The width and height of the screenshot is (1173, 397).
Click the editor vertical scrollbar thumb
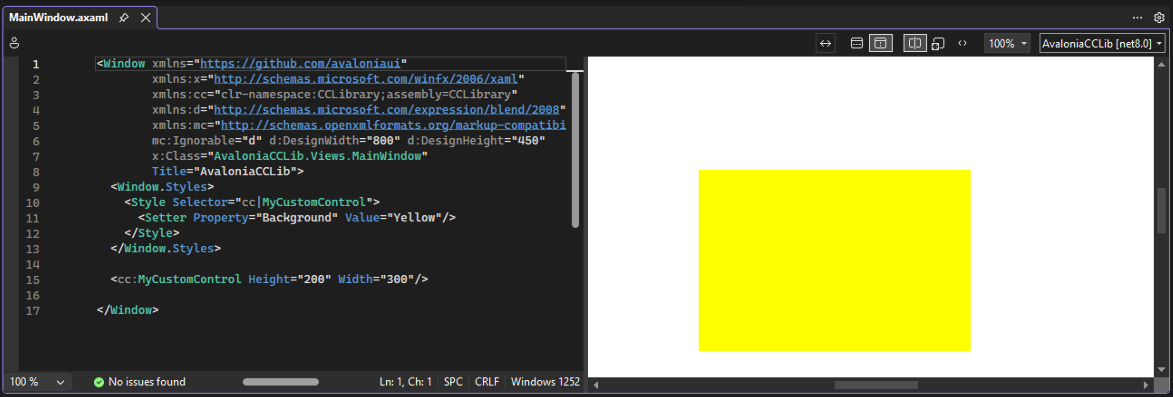point(575,150)
